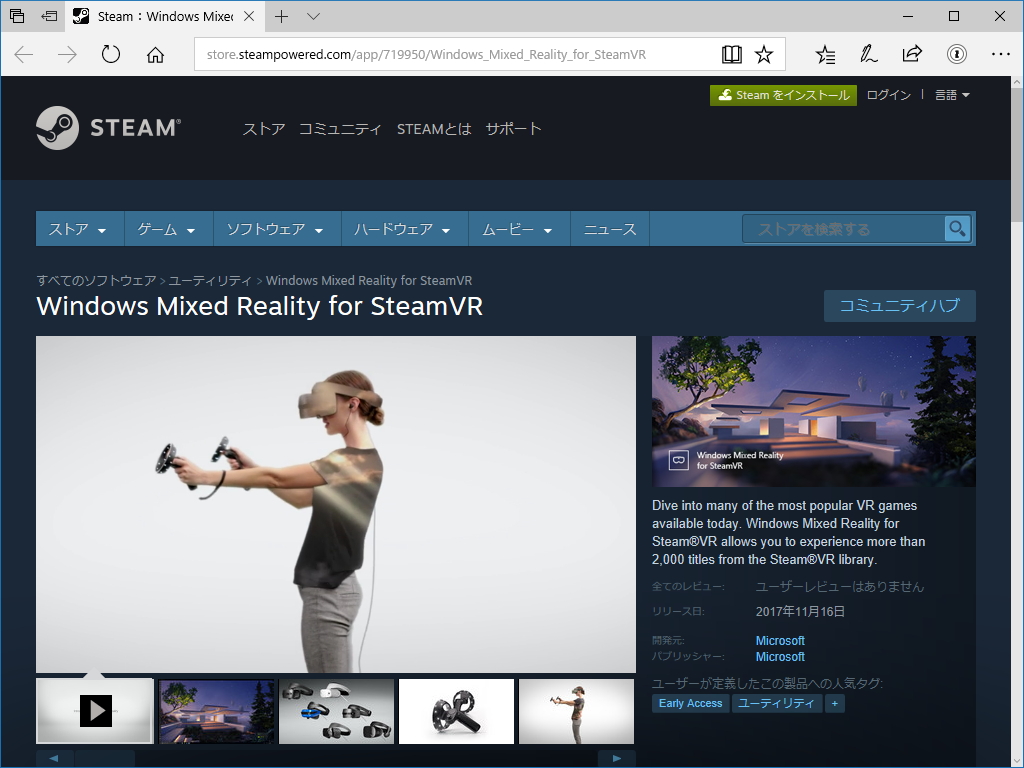Open the Microsoft developer link
This screenshot has height=768, width=1024.
(780, 640)
